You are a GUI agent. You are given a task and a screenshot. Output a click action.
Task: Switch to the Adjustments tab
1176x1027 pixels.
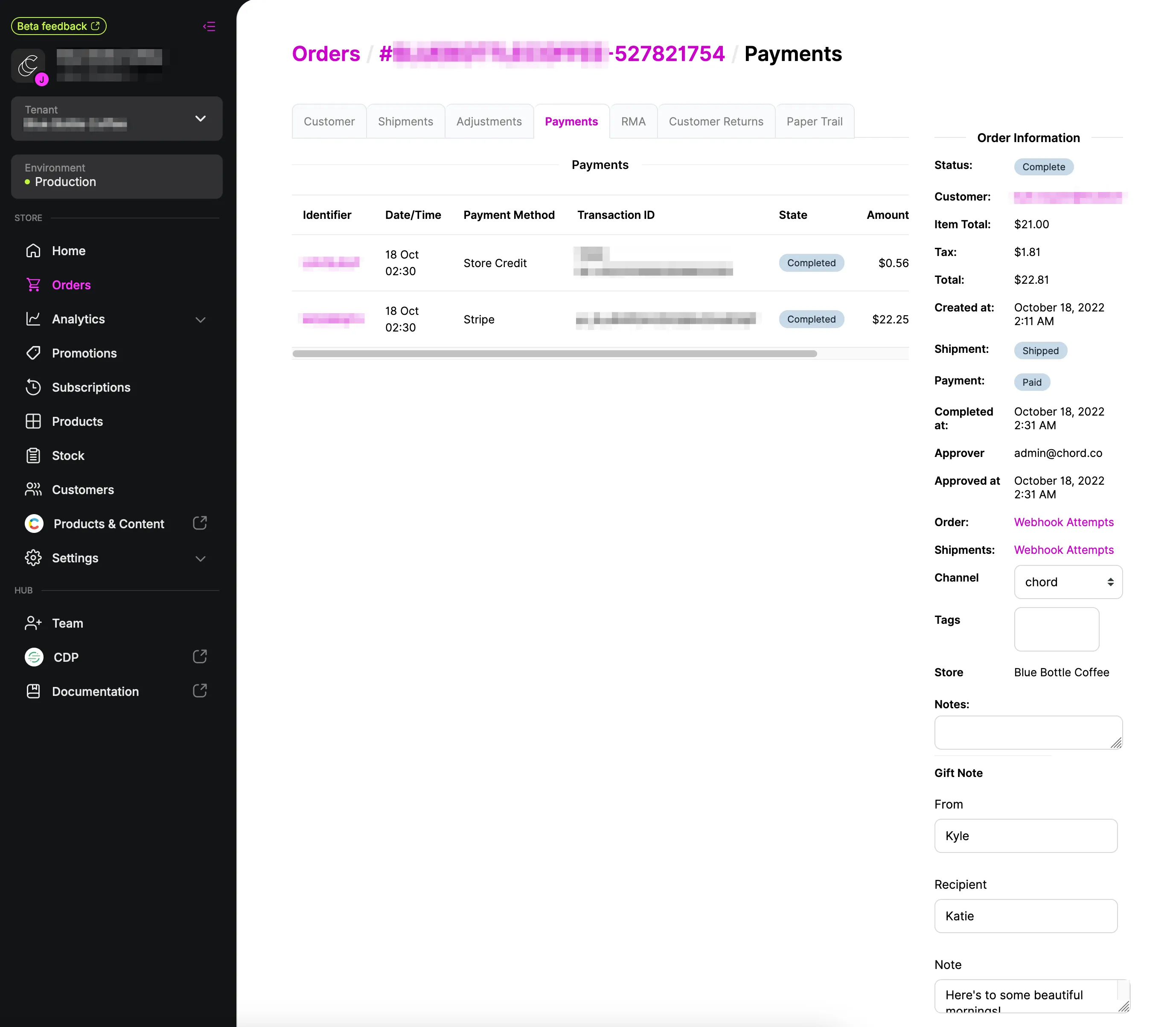click(x=489, y=122)
